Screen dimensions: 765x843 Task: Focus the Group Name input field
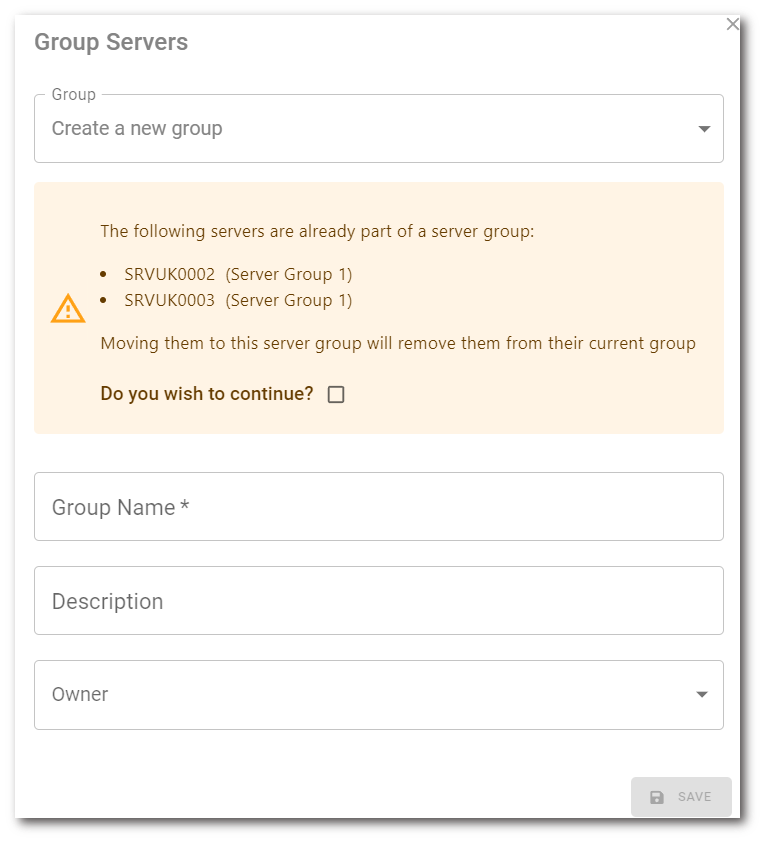378,507
